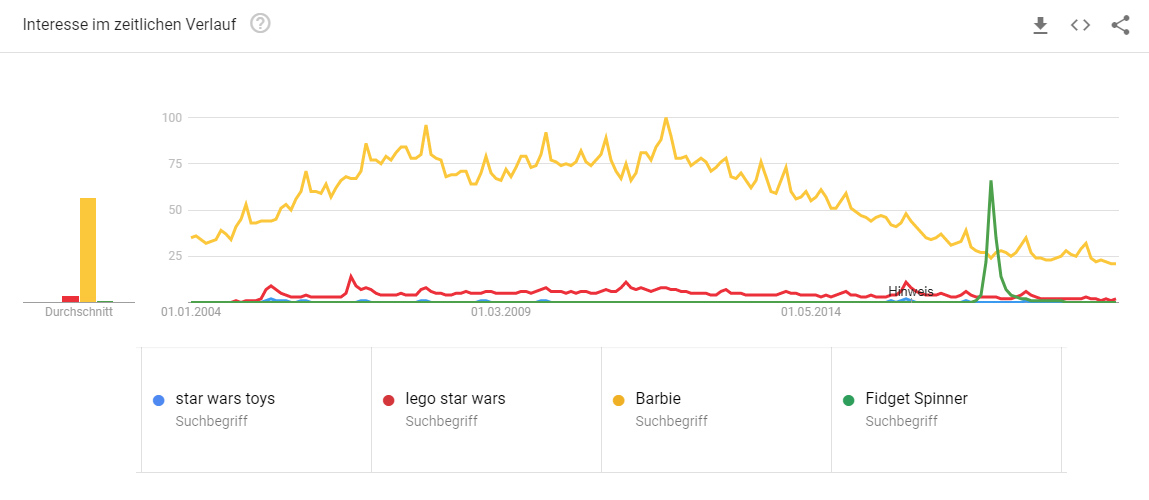Click the yellow Barbie average bar
This screenshot has height=500, width=1149.
(88, 250)
